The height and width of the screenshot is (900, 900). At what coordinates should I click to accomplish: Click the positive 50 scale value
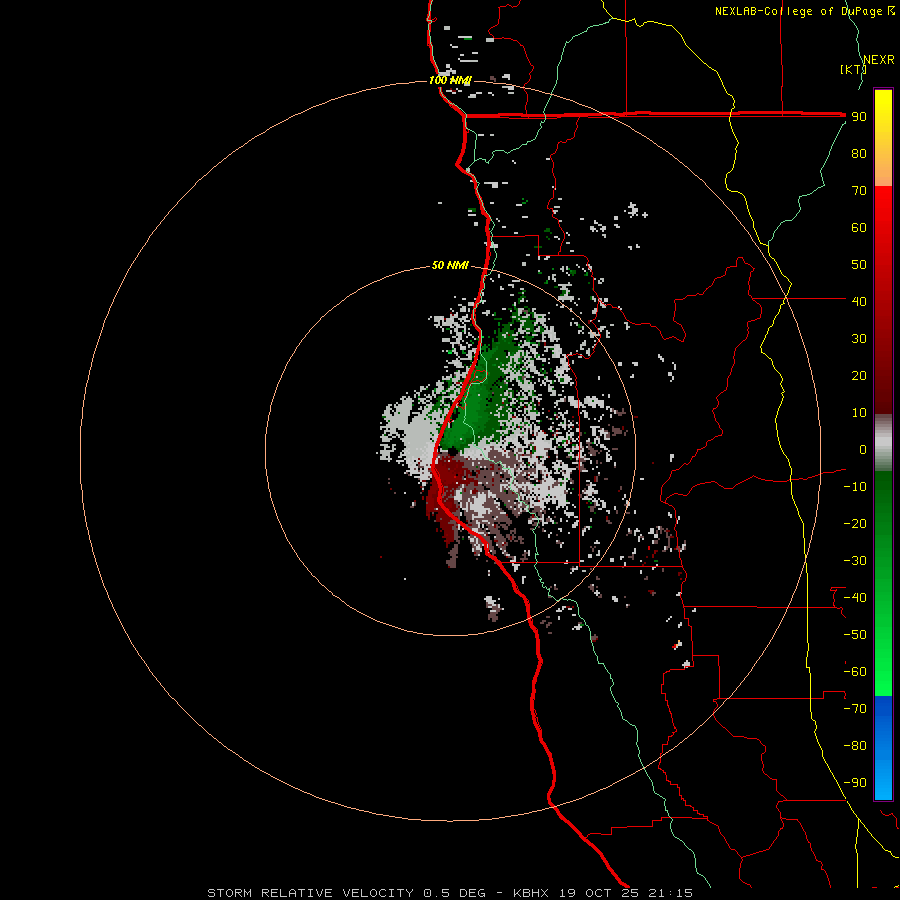pyautogui.click(x=859, y=265)
